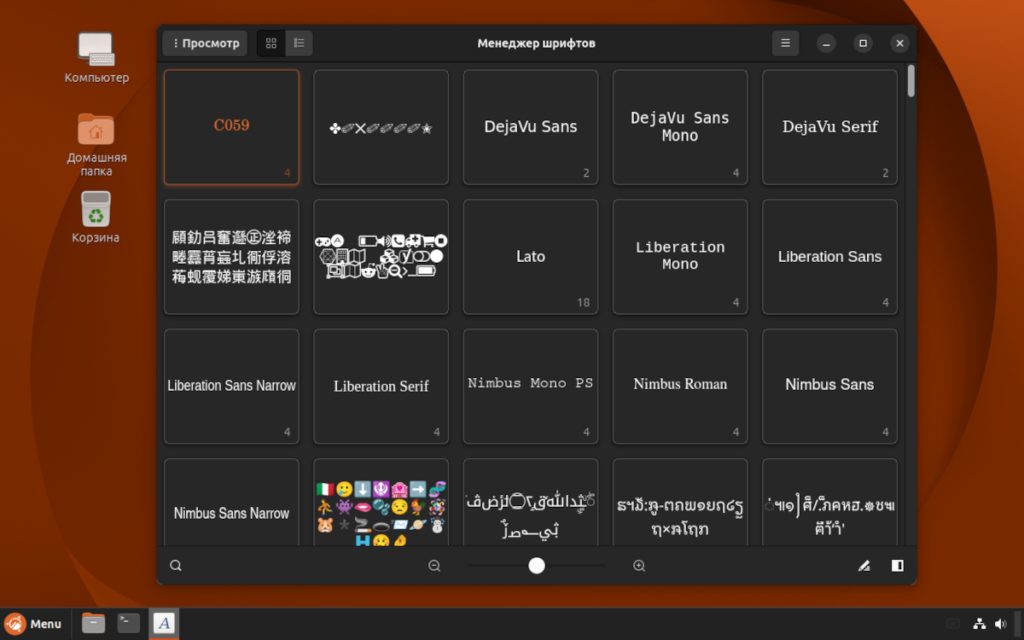The width and height of the screenshot is (1024, 640).
Task: Open the Menu button in the taskbar
Action: 33,624
